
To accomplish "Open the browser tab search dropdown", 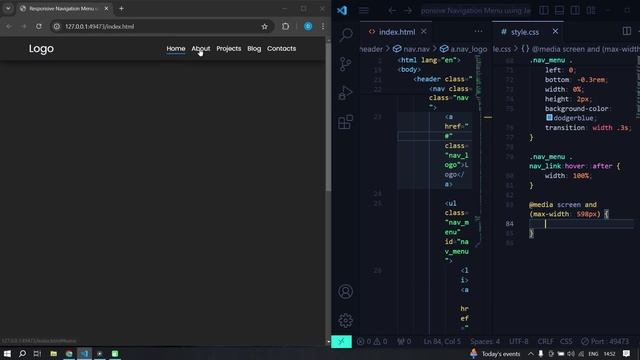I will pyautogui.click(x=8, y=9).
